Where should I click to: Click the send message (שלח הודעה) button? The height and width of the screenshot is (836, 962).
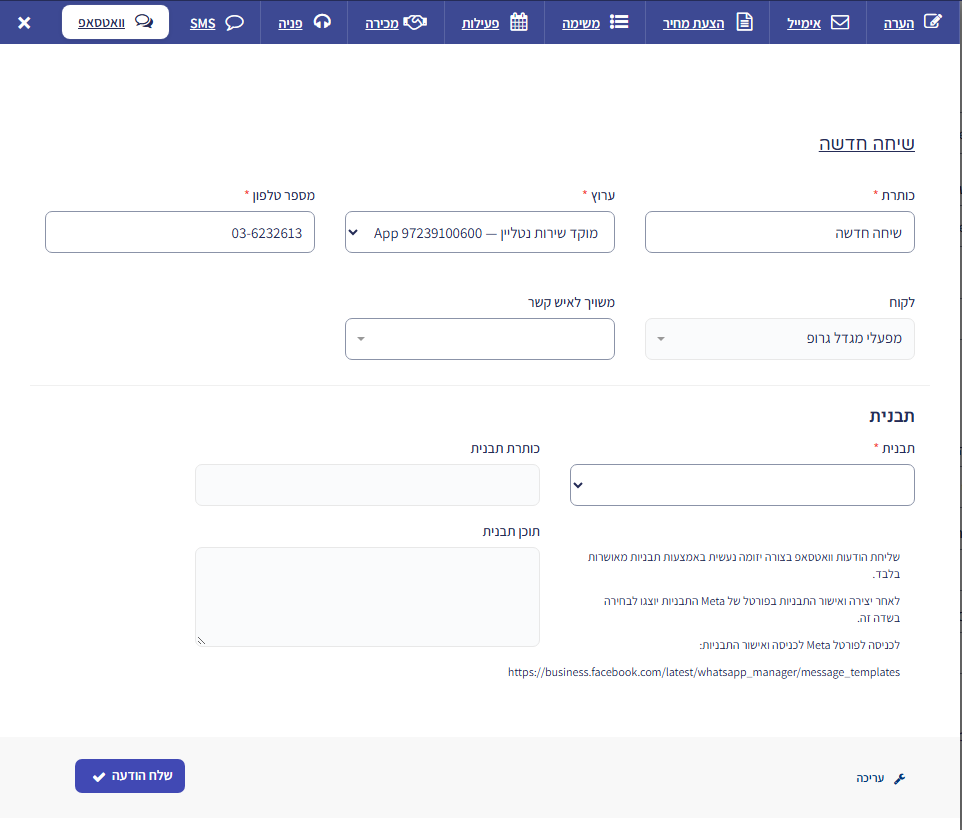pos(130,776)
